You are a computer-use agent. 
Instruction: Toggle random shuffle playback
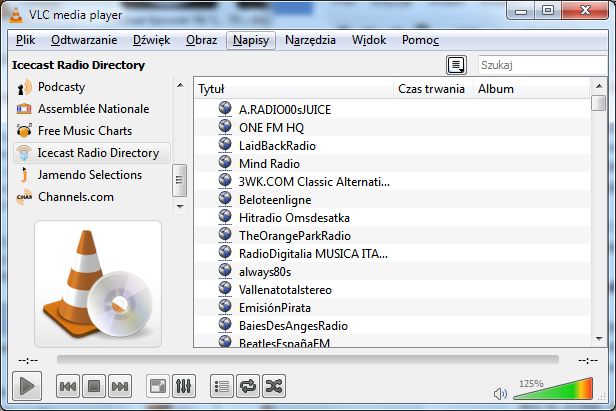pyautogui.click(x=274, y=386)
